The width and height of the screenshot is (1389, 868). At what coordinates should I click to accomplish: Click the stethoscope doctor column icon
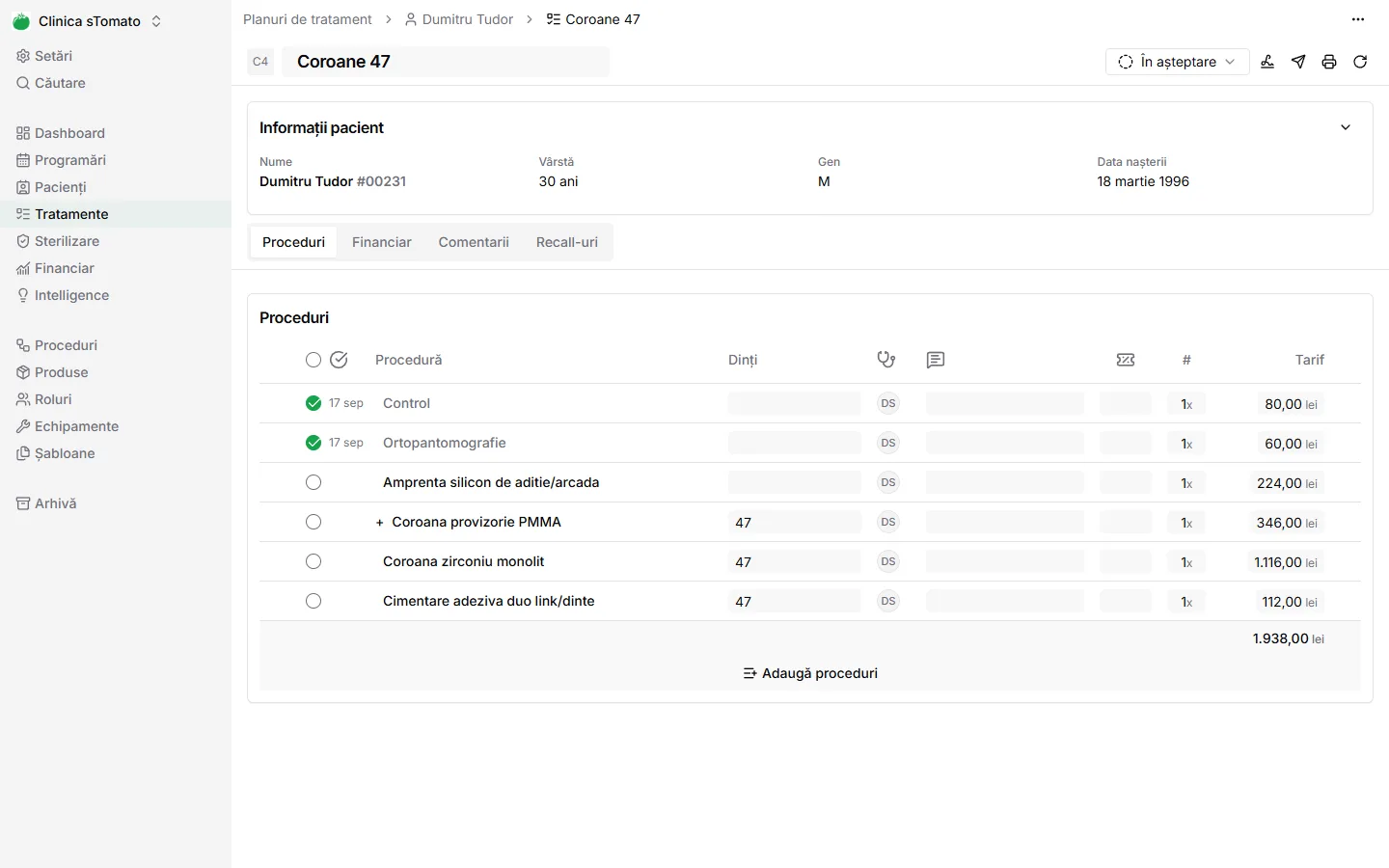tap(886, 360)
